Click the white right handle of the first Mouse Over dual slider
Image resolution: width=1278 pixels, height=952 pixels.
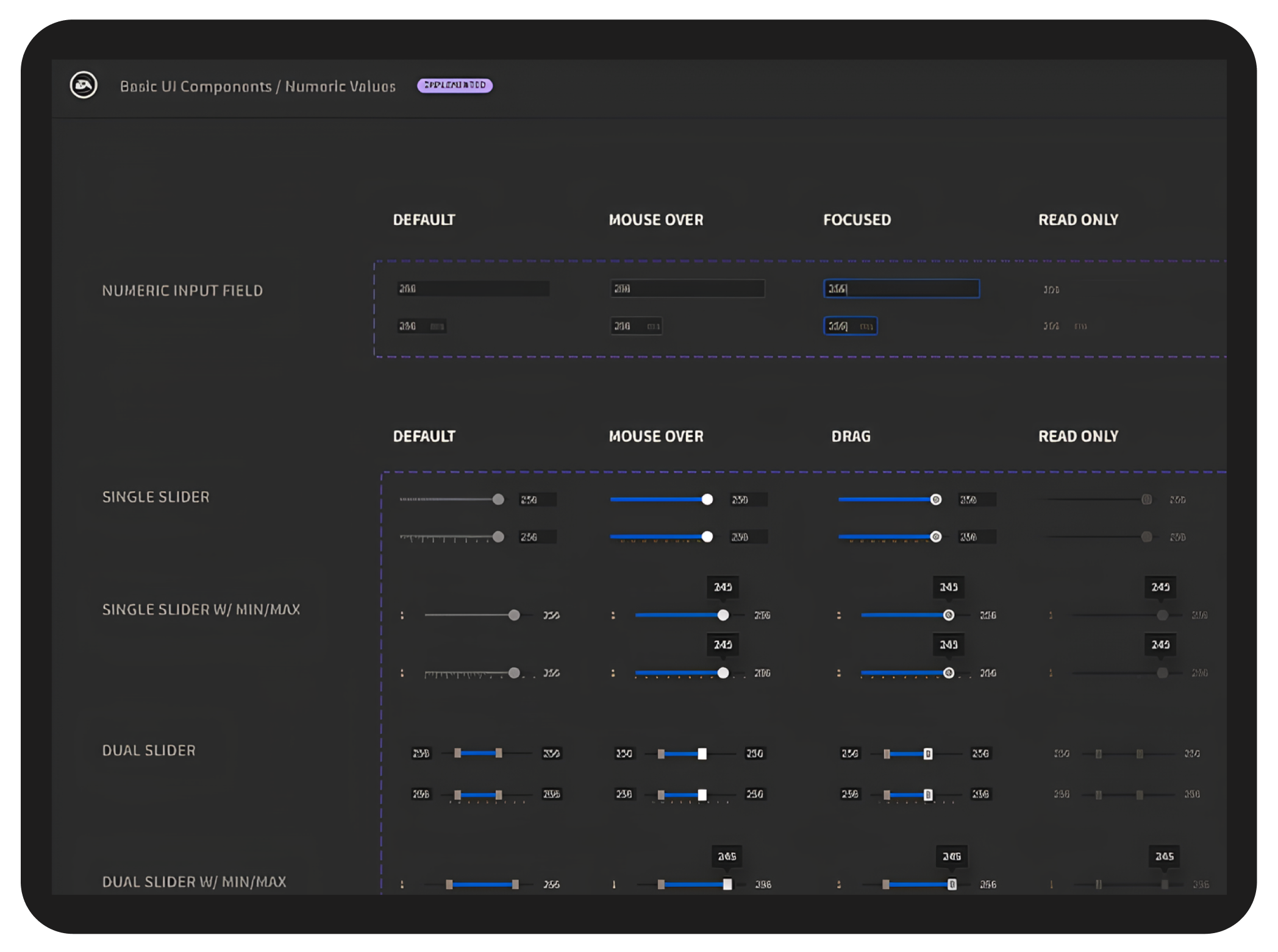[x=702, y=754]
